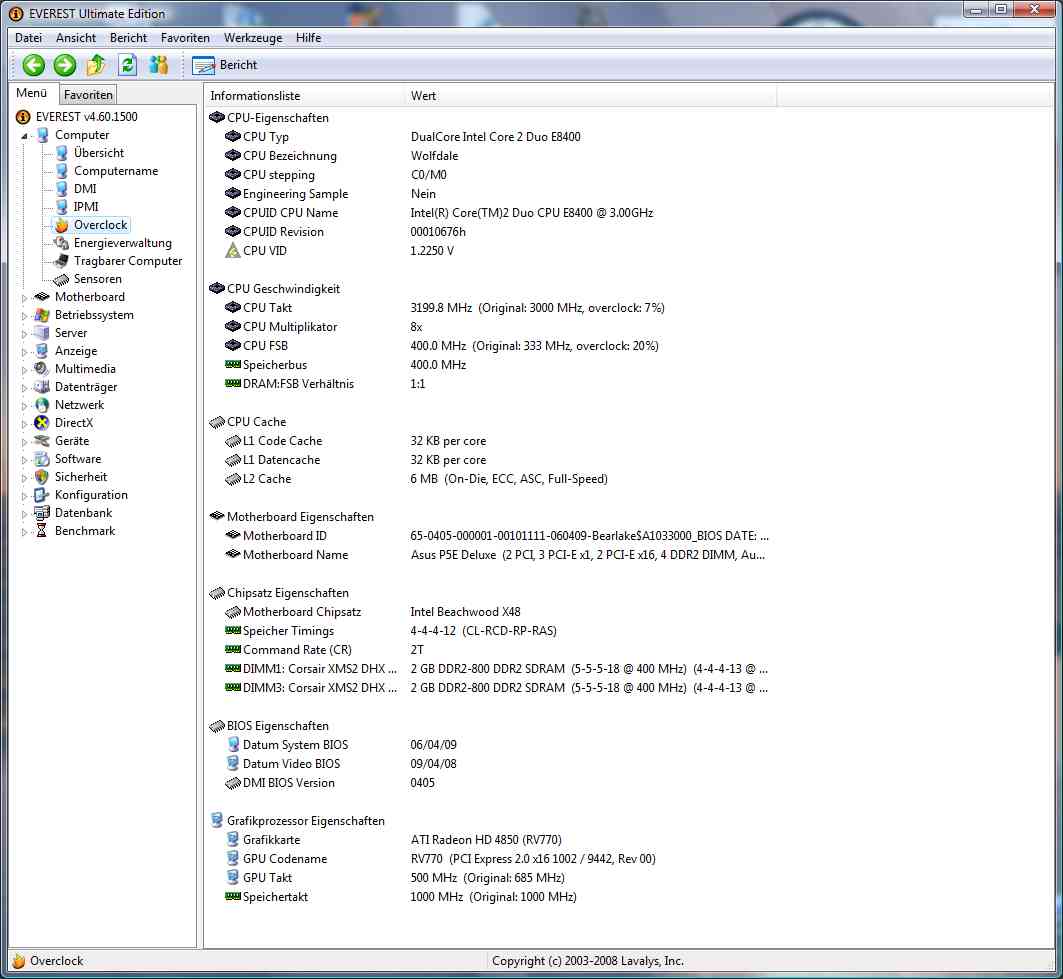The image size is (1063, 979).
Task: Click the DMI icon in tree
Action: point(62,188)
